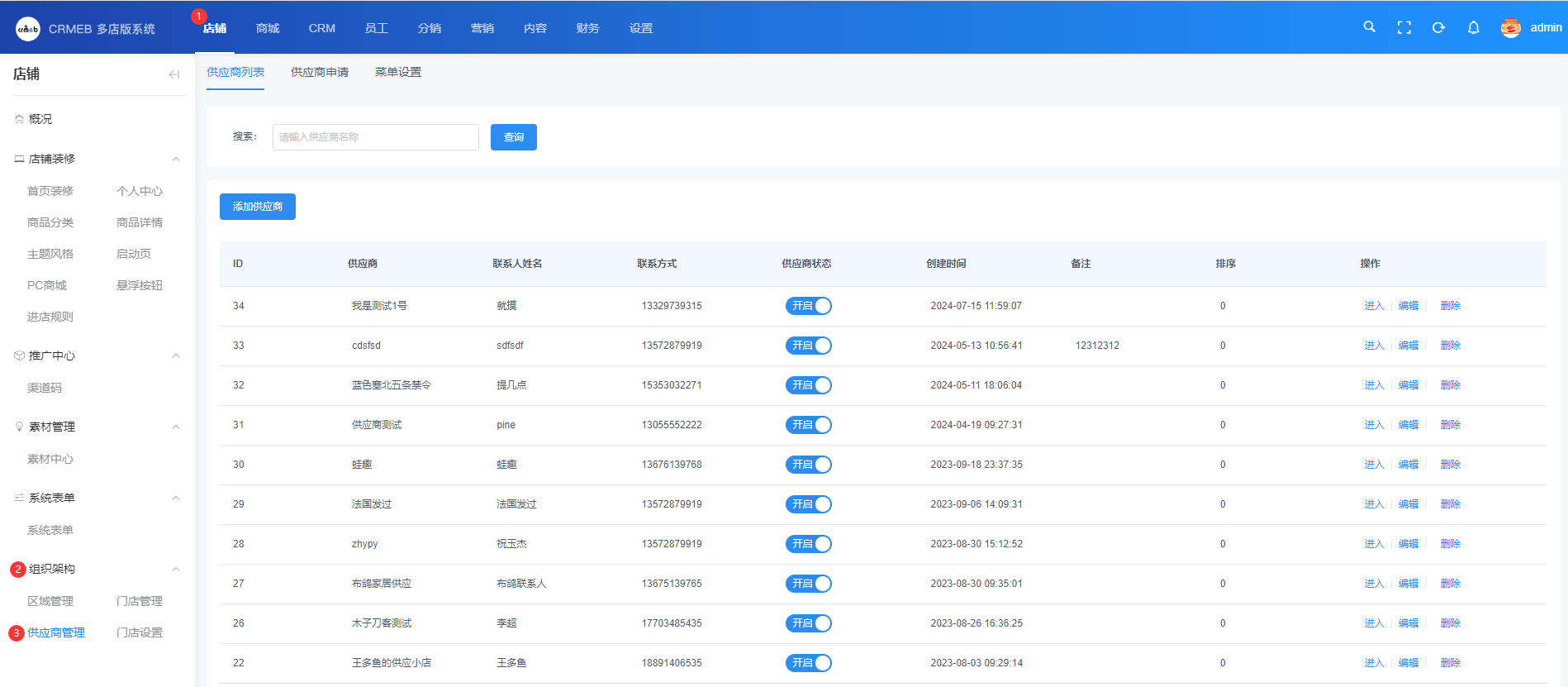Collapse the 推广中心 menu group

175,355
